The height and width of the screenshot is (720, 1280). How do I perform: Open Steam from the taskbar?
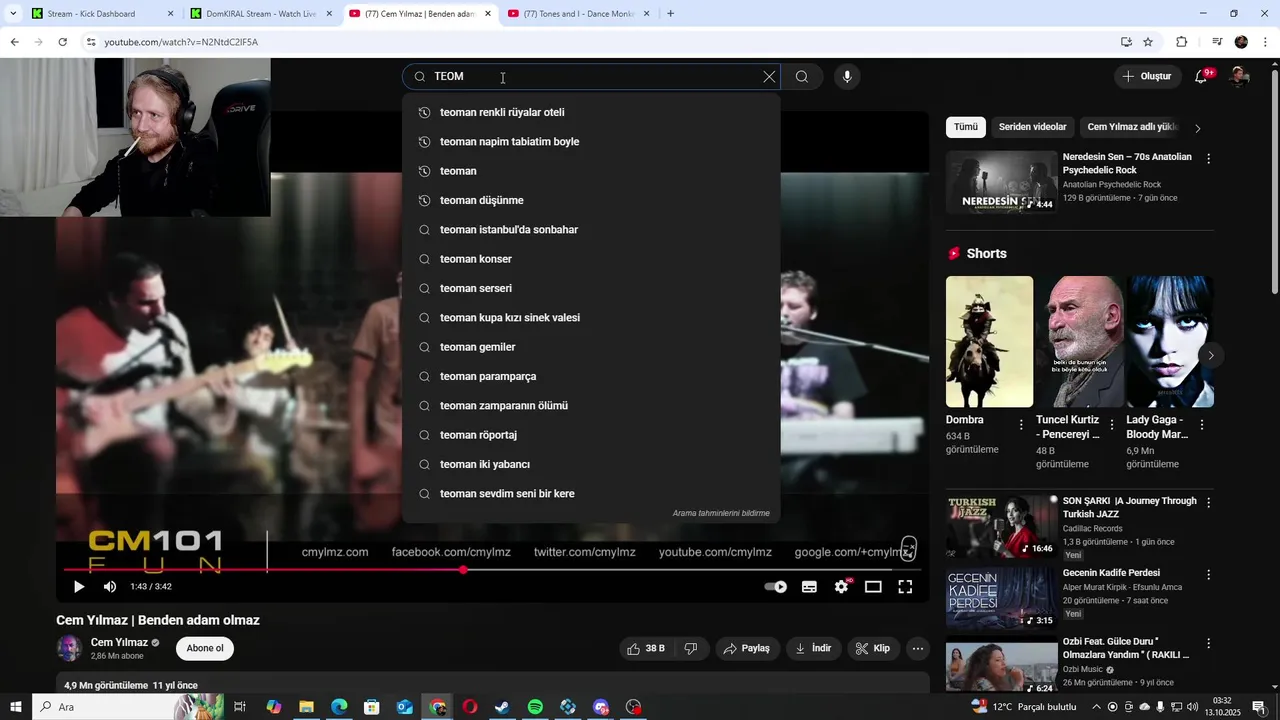[502, 707]
